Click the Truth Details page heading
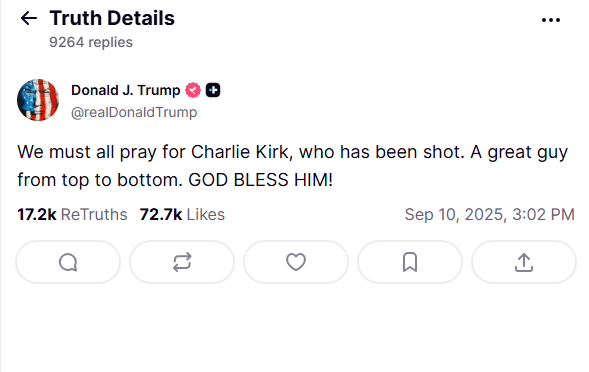Image resolution: width=589 pixels, height=372 pixels. 112,18
